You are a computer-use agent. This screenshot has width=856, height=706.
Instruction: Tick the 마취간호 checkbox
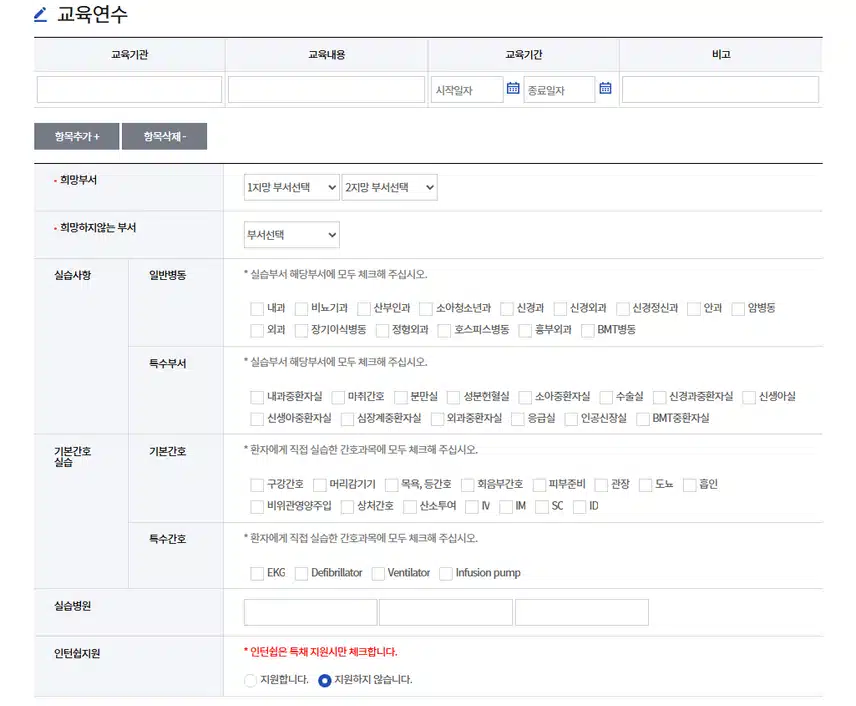338,397
